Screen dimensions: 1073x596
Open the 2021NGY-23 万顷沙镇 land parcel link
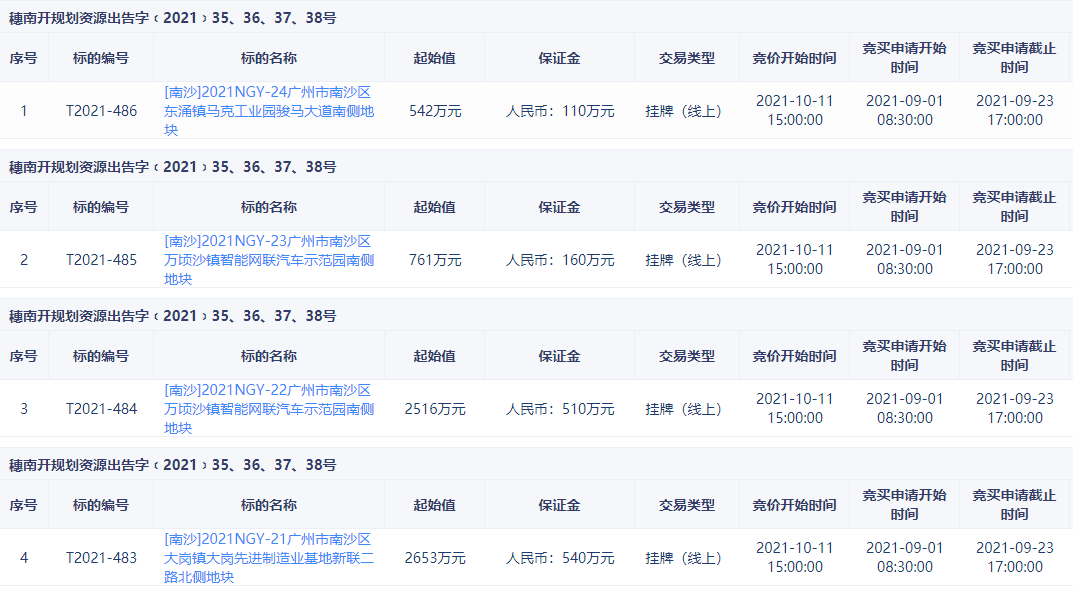[269, 260]
